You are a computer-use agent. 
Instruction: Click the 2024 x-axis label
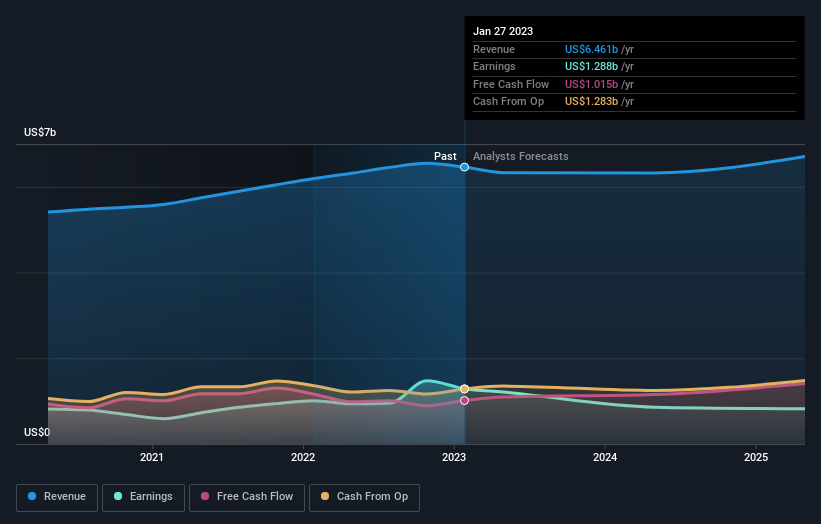click(605, 458)
